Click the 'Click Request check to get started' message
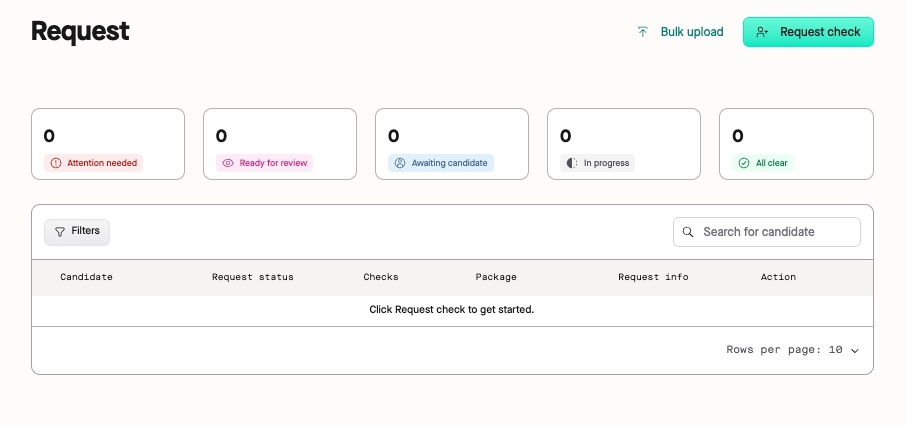This screenshot has height=425, width=907. coord(451,309)
